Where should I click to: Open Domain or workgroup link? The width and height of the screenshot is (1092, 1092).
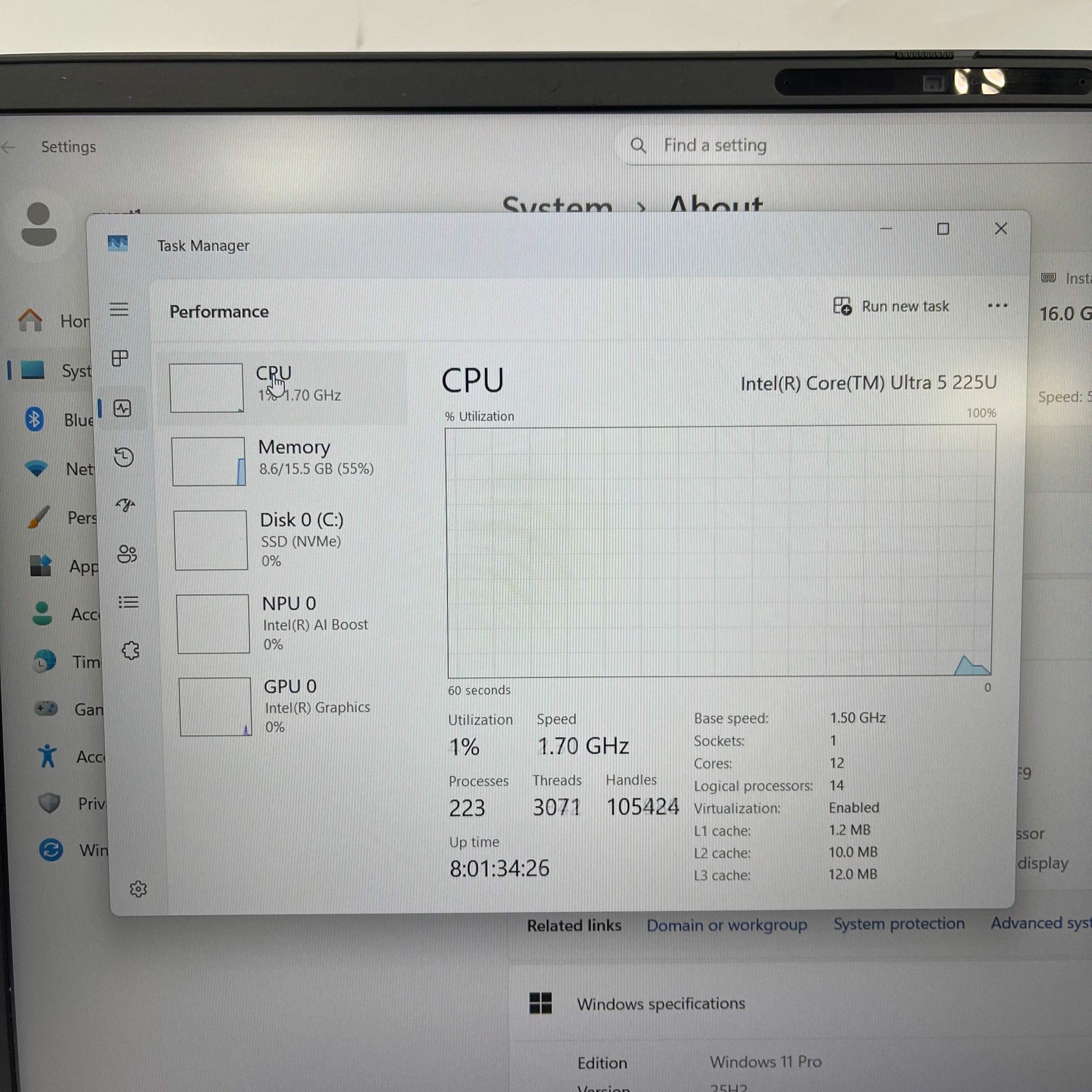pos(727,925)
